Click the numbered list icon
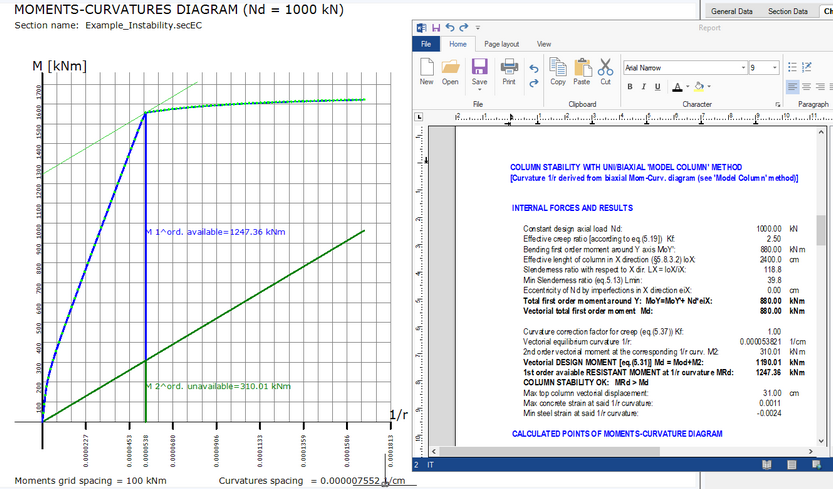Viewport: 833px width, 489px height. pyautogui.click(x=807, y=67)
